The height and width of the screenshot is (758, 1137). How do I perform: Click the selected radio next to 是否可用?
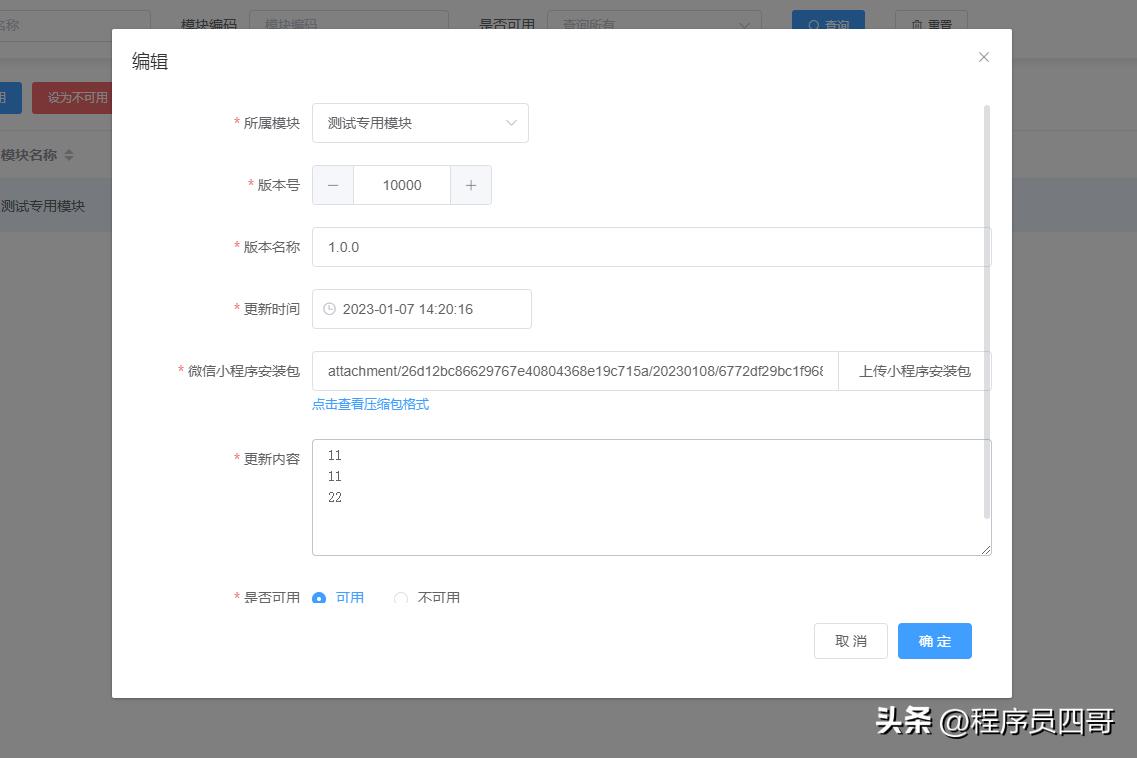click(318, 597)
